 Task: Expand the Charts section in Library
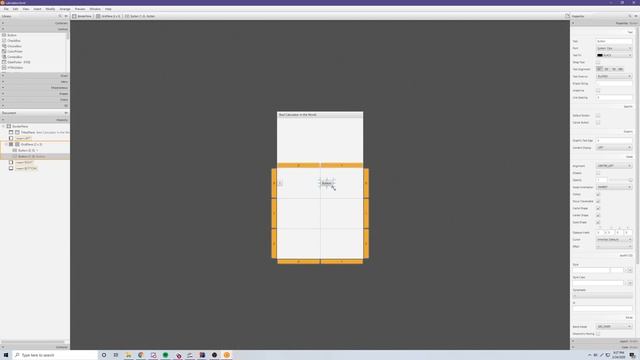coord(35,100)
